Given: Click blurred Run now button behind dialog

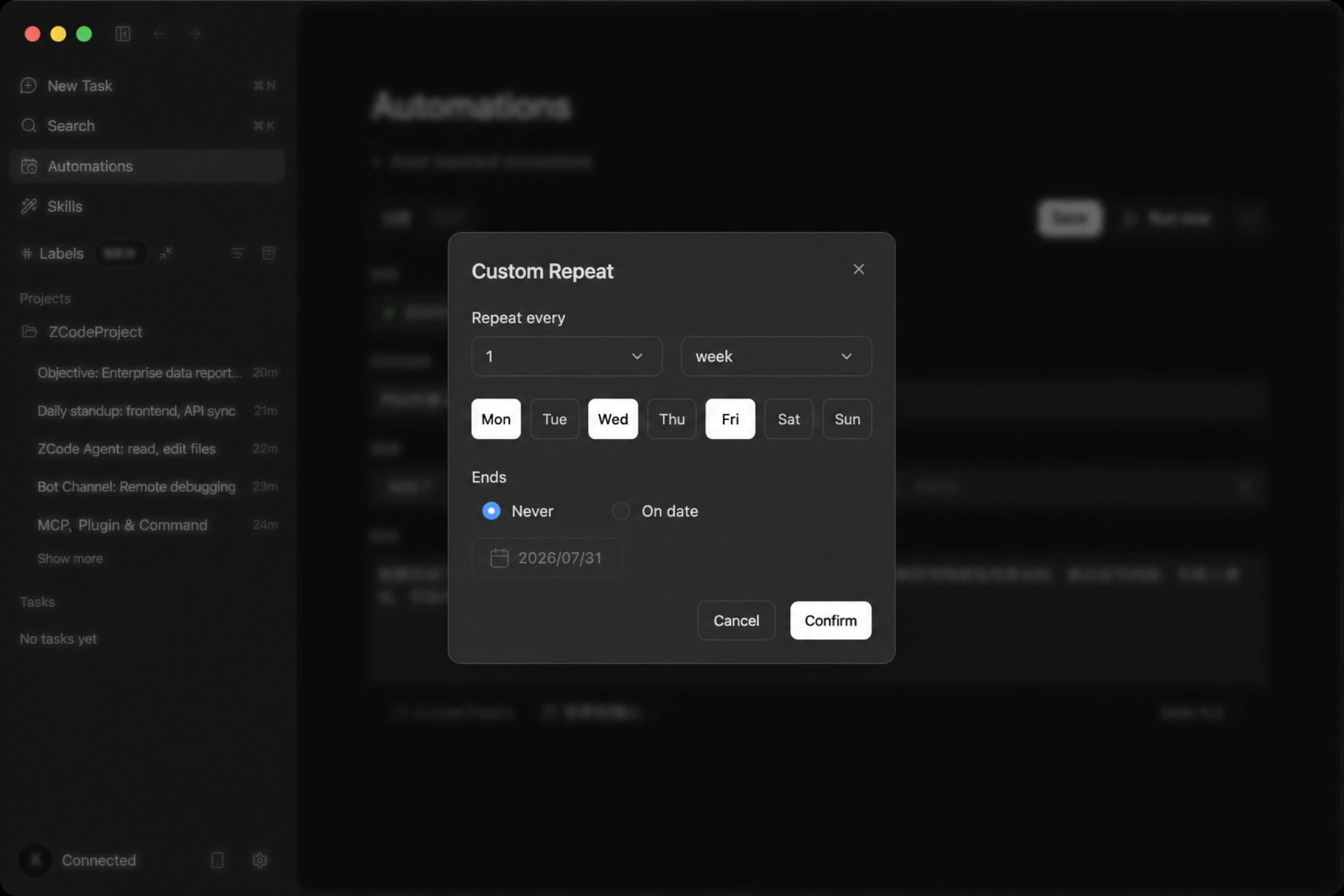Looking at the screenshot, I should [1167, 218].
